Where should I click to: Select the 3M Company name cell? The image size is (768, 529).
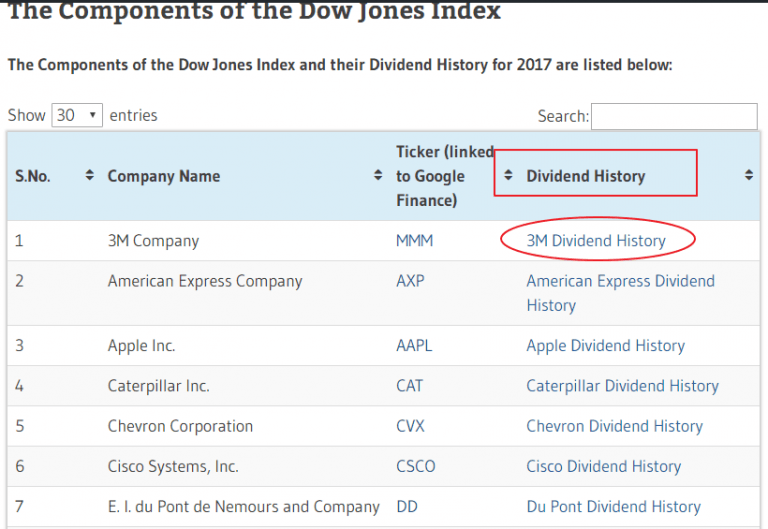click(153, 240)
